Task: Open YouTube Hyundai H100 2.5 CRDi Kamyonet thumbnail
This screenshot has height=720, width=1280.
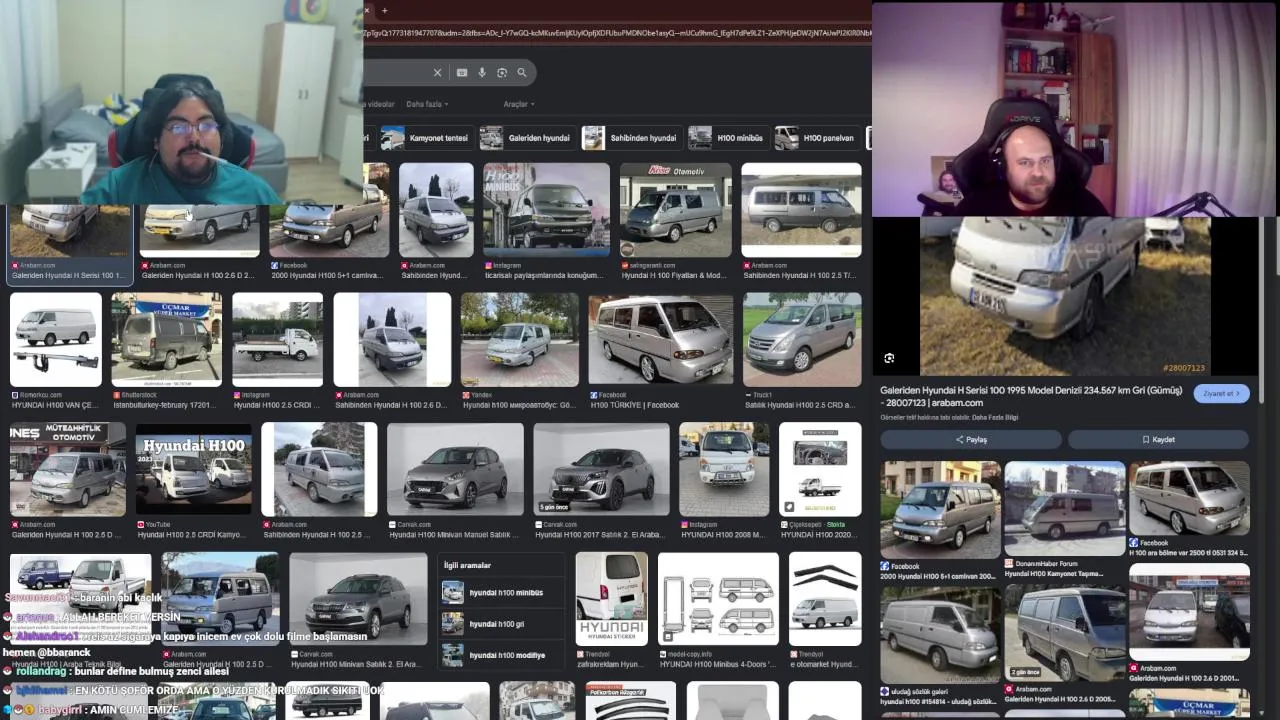Action: 194,469
